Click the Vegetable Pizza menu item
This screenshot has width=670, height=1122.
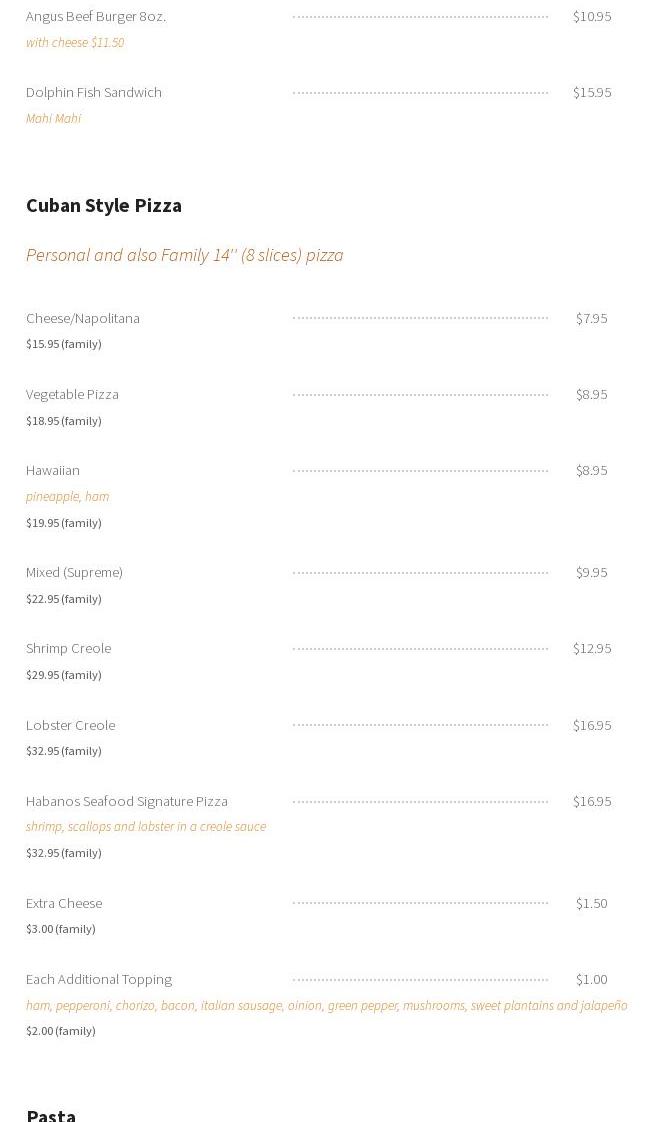pyautogui.click(x=72, y=395)
